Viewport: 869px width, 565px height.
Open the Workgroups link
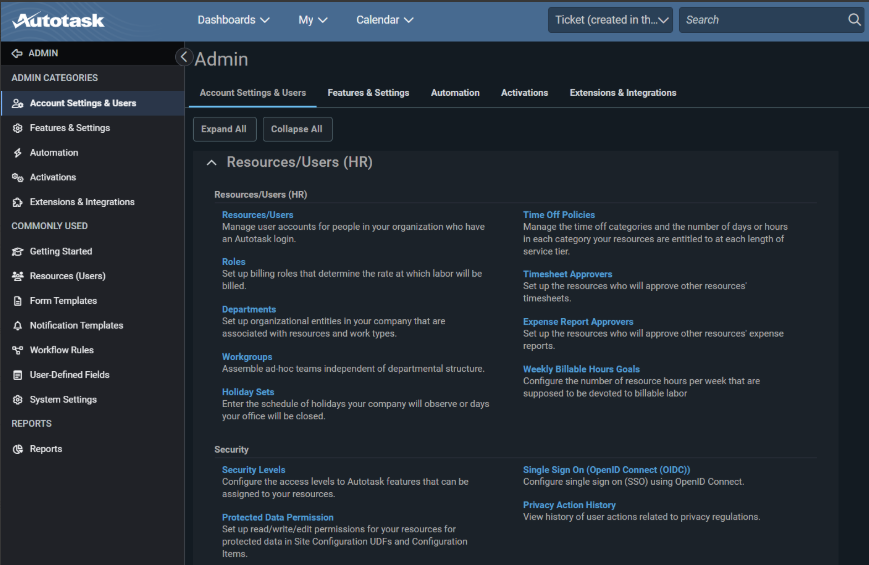(247, 357)
